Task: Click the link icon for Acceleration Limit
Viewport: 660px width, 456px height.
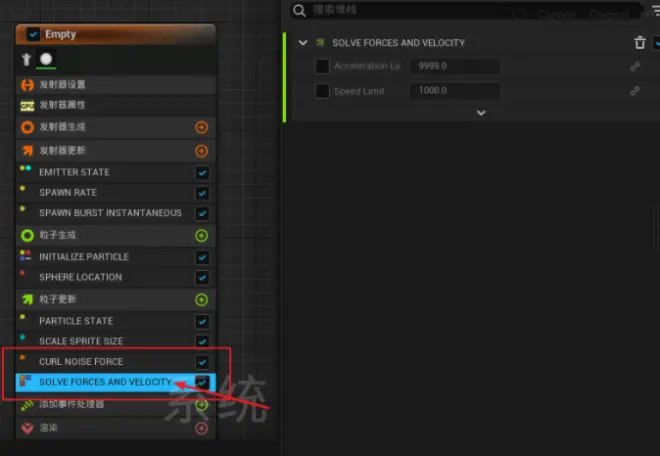Action: (635, 66)
